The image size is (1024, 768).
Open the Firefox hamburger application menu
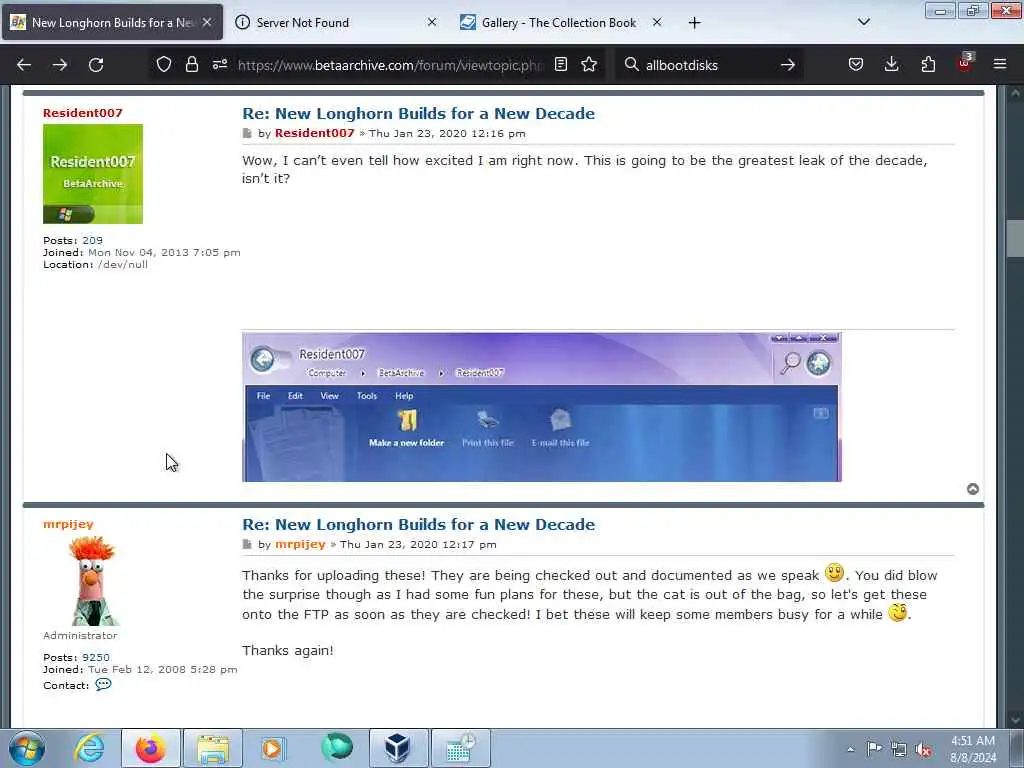click(x=1000, y=64)
